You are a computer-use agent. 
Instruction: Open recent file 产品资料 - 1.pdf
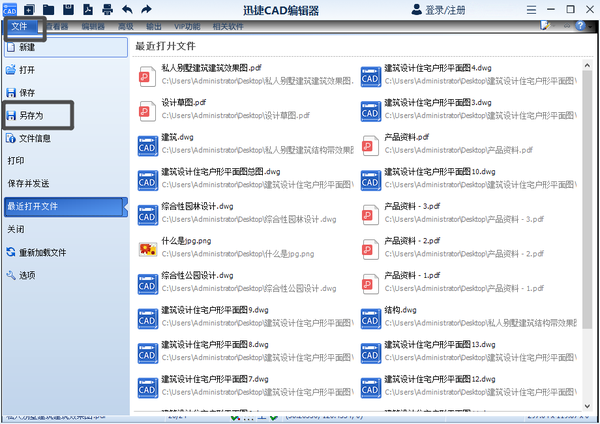click(x=469, y=282)
